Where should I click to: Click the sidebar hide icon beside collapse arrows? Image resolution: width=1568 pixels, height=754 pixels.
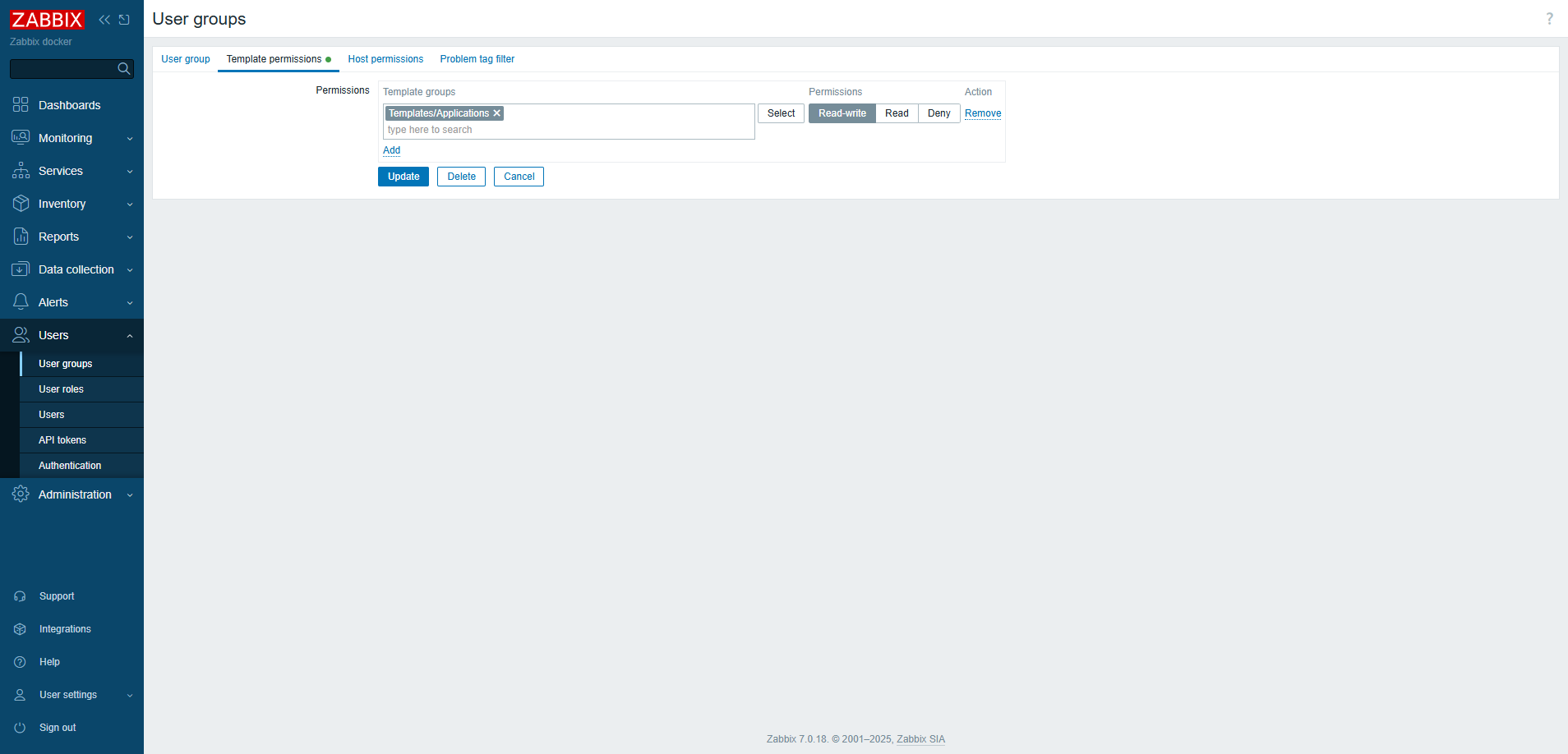(x=124, y=20)
